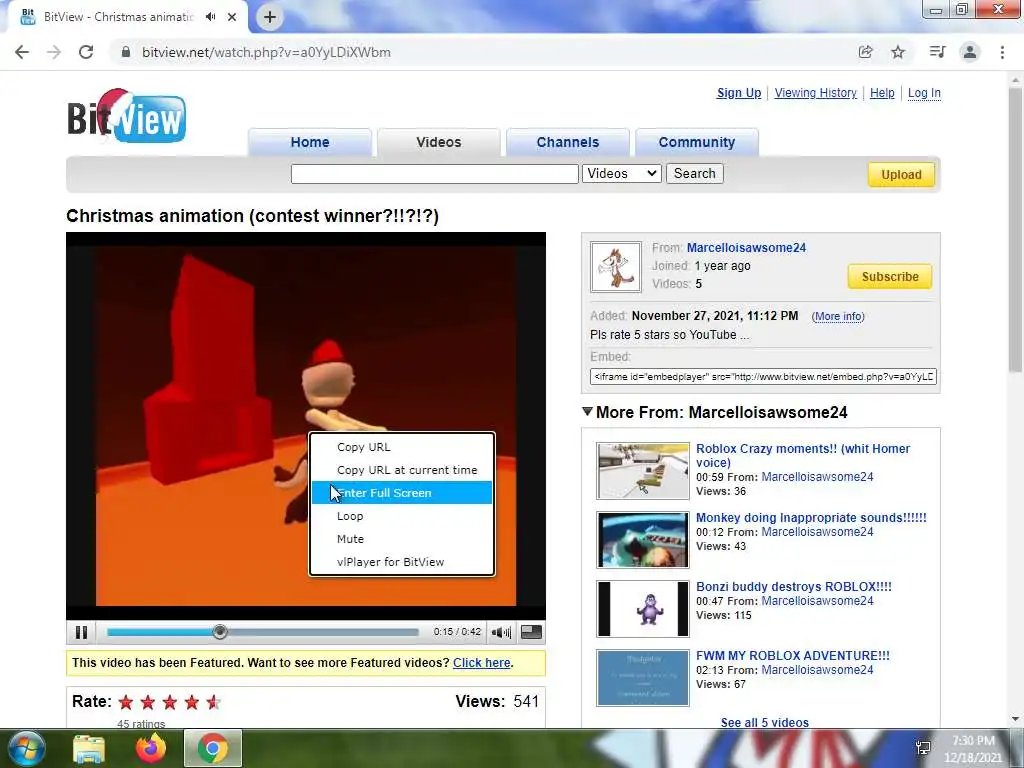Open the Viewing History link

point(816,93)
